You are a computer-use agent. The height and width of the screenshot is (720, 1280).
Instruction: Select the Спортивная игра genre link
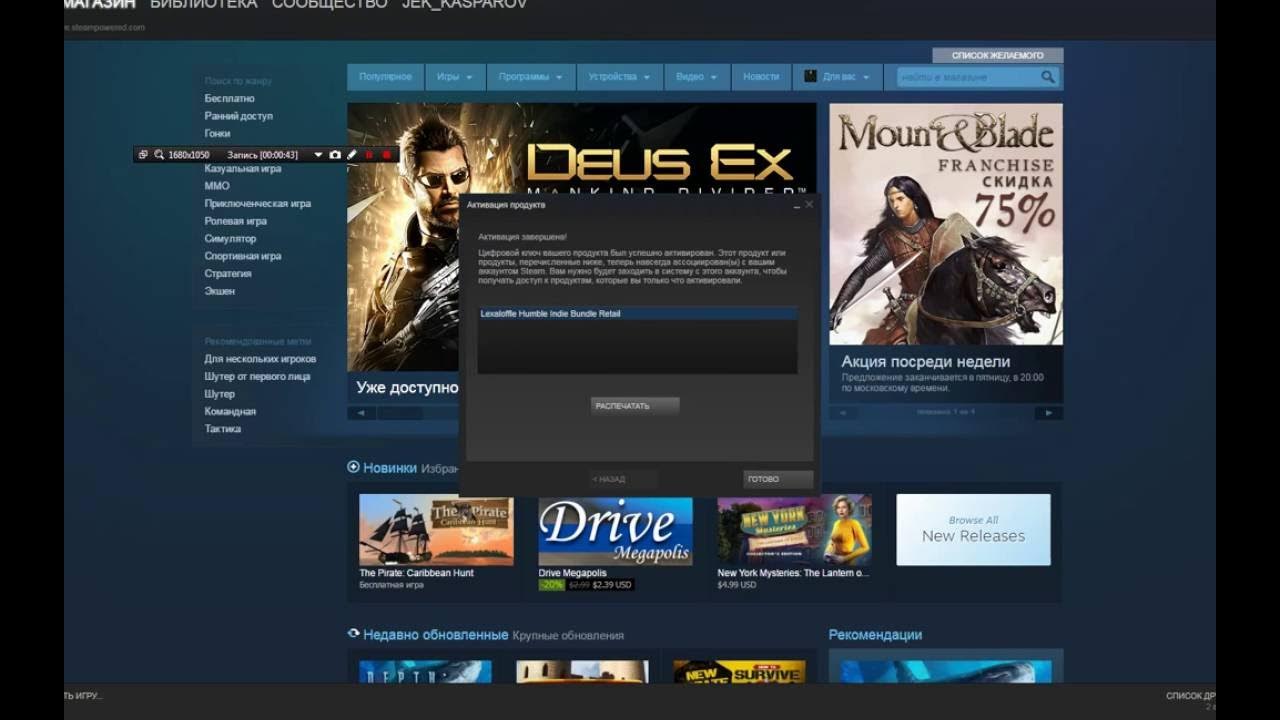(x=242, y=256)
